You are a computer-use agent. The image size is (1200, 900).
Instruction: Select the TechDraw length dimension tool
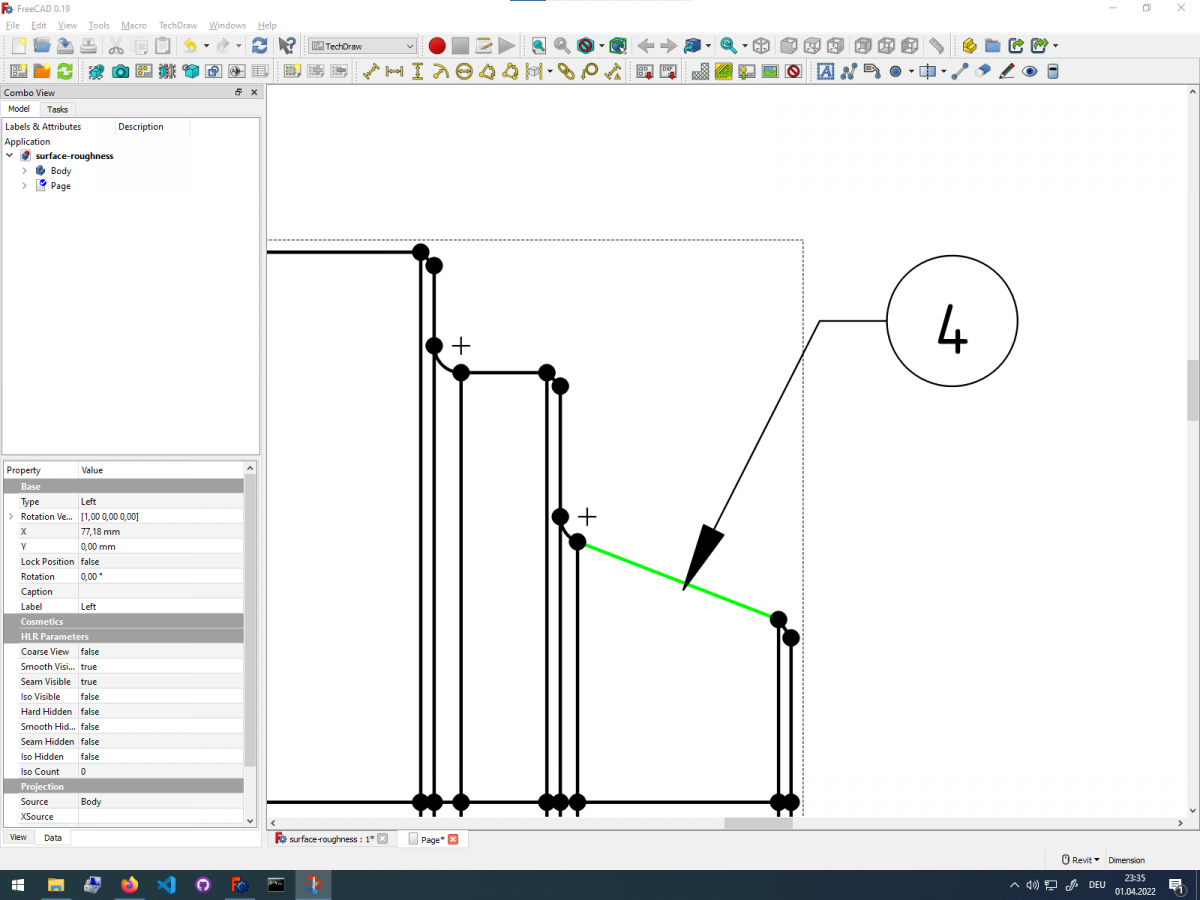tap(372, 71)
